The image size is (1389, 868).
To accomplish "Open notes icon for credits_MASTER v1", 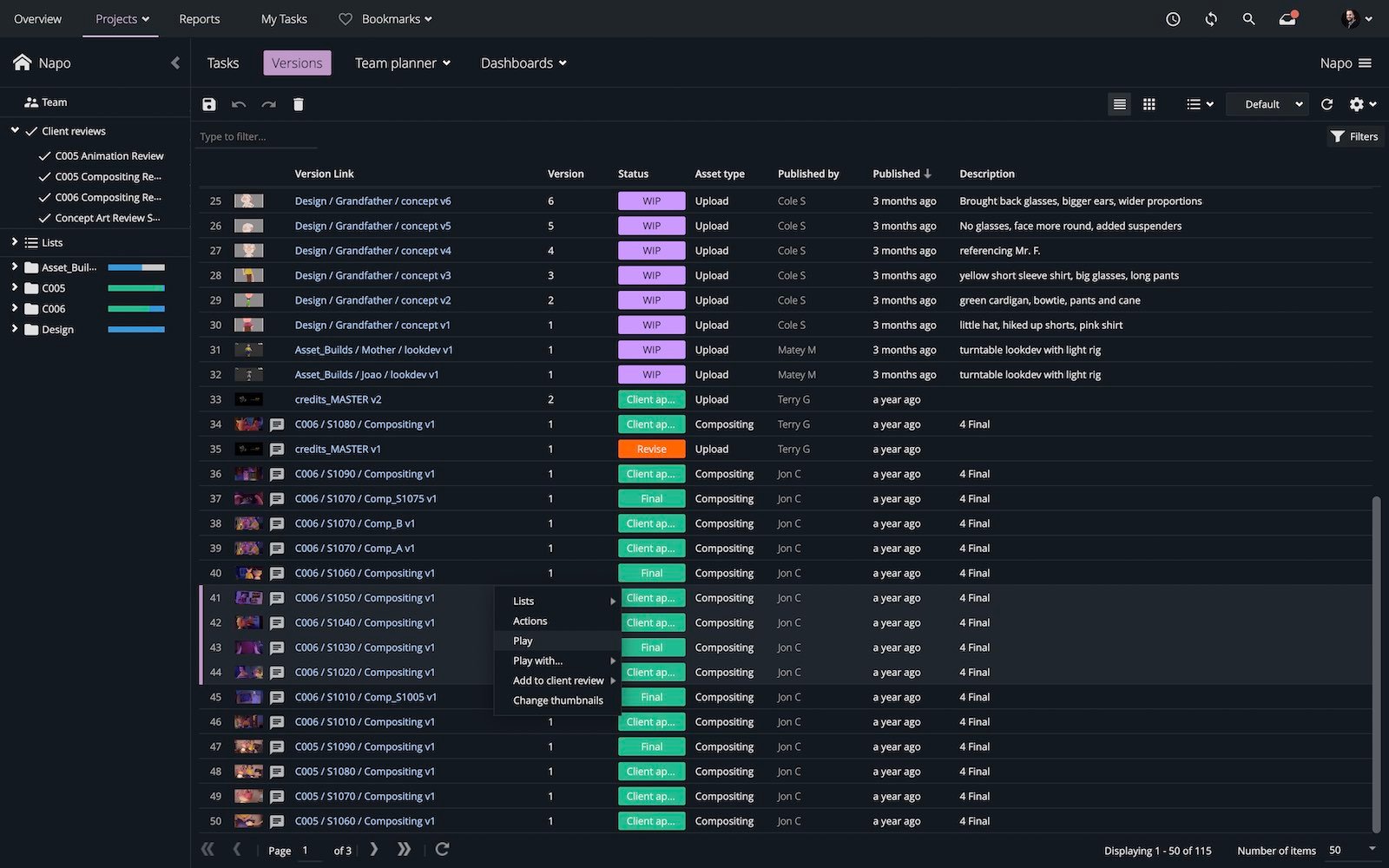I will (x=277, y=450).
